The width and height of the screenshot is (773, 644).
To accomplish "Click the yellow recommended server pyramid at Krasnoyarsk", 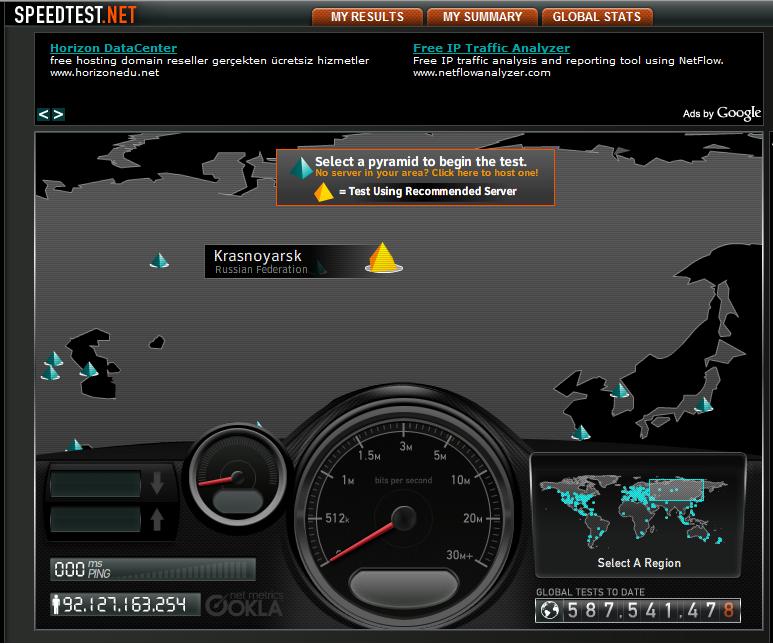I will tap(381, 258).
